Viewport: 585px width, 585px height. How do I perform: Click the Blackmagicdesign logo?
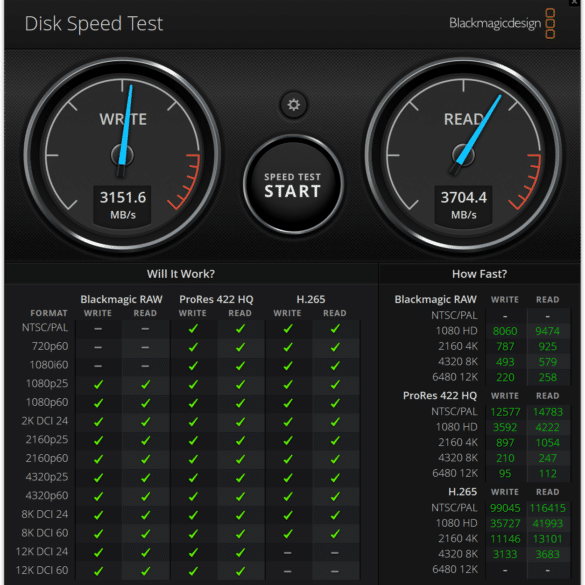pos(502,24)
